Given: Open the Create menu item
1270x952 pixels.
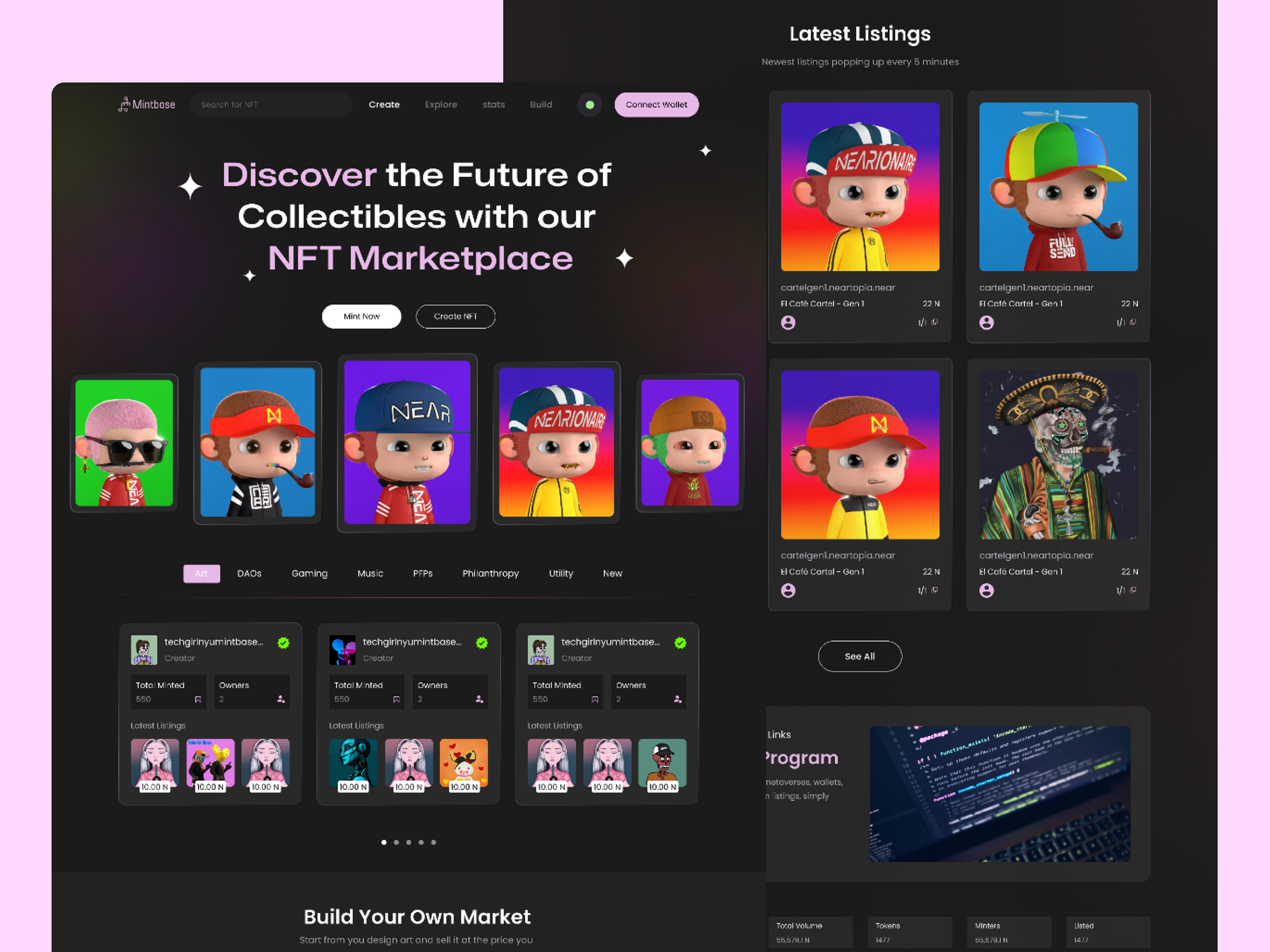Looking at the screenshot, I should [x=383, y=104].
